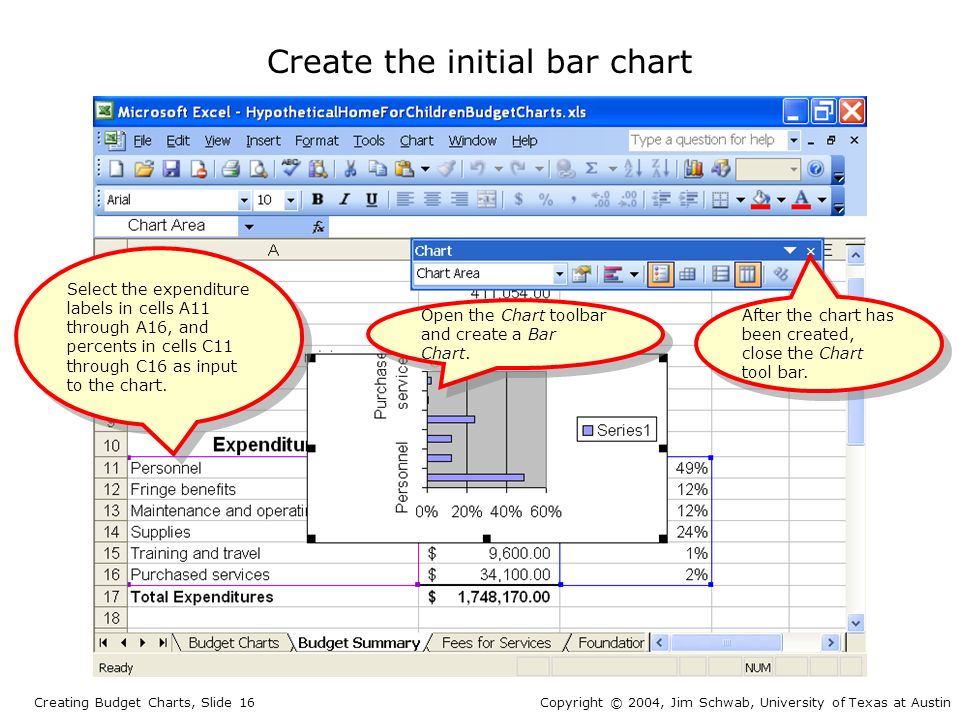Screen dimensions: 960x720
Task: Click the Drawing toolbar icon
Action: [721, 168]
